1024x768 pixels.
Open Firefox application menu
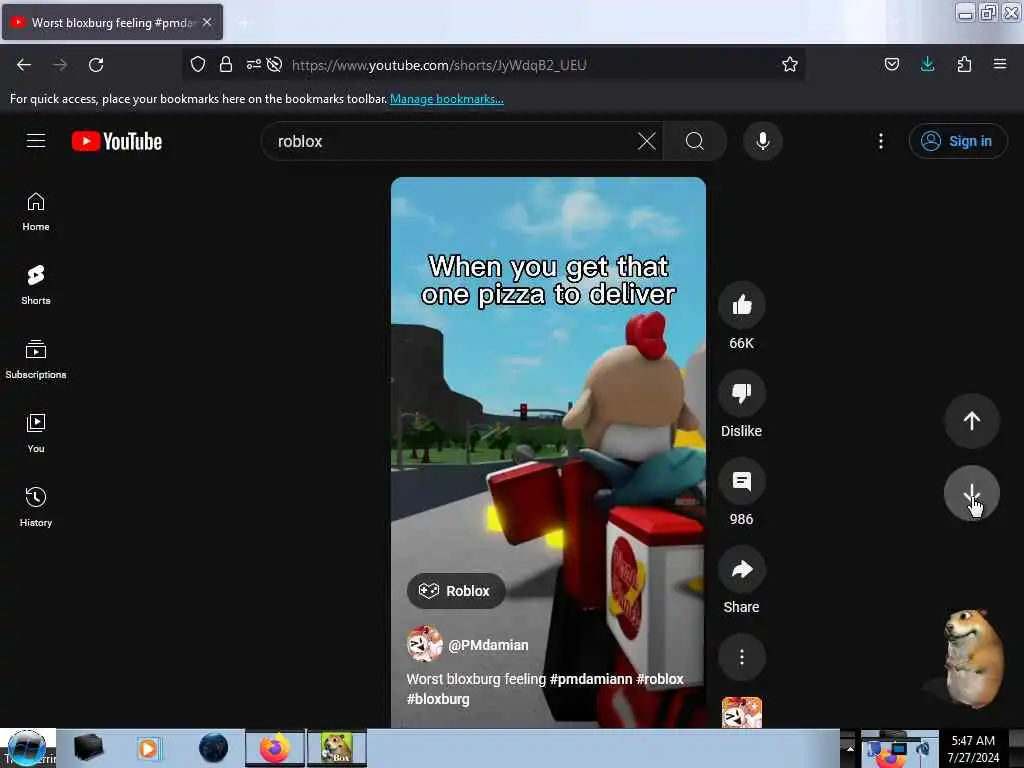coord(1000,65)
